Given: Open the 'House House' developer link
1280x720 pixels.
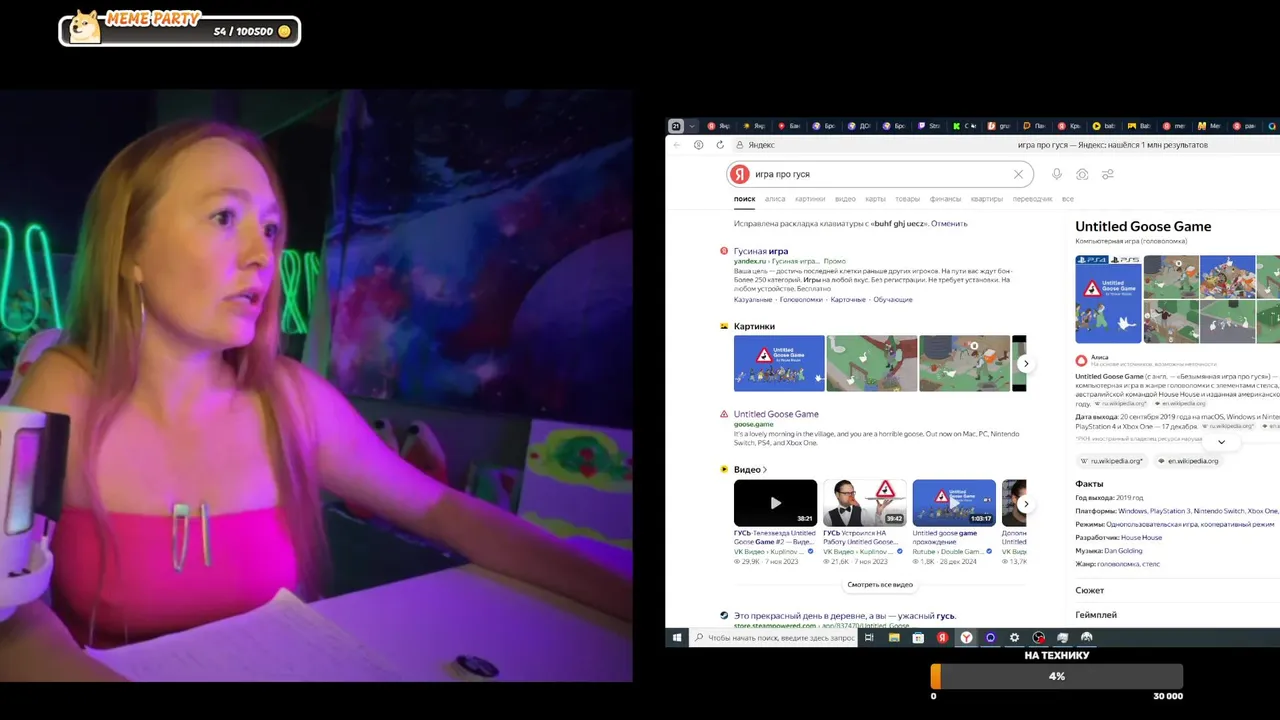Looking at the screenshot, I should [x=1141, y=538].
